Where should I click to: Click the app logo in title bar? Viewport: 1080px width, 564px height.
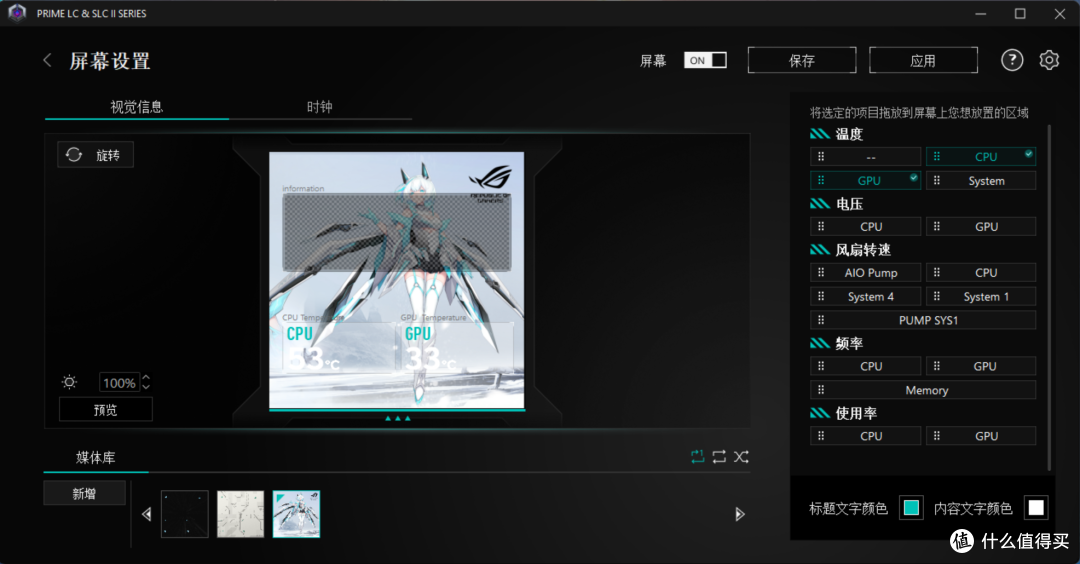17,13
